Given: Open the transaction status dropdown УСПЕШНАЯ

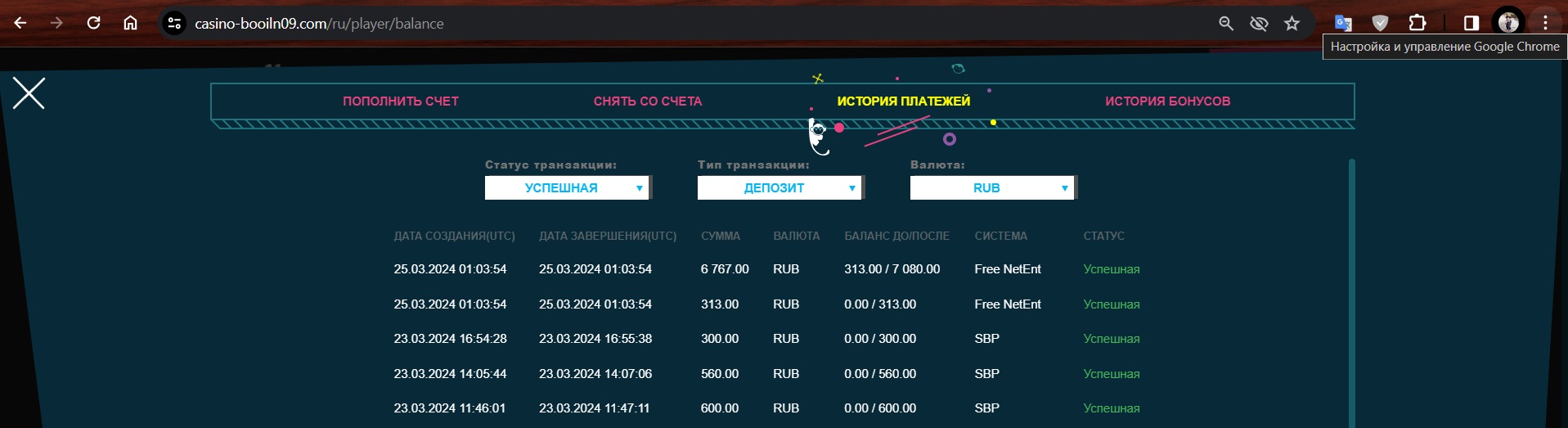Looking at the screenshot, I should pos(568,188).
